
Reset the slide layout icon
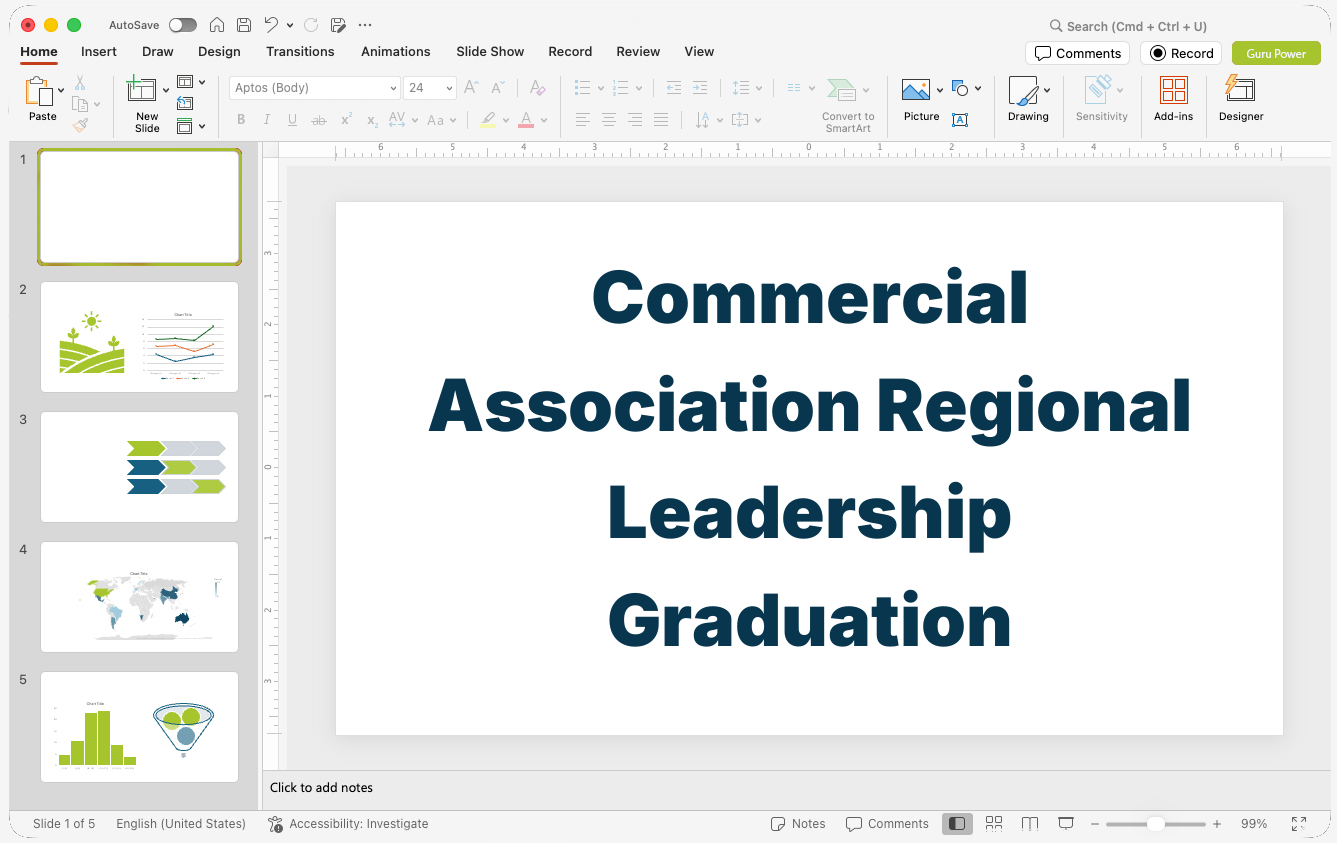click(185, 103)
